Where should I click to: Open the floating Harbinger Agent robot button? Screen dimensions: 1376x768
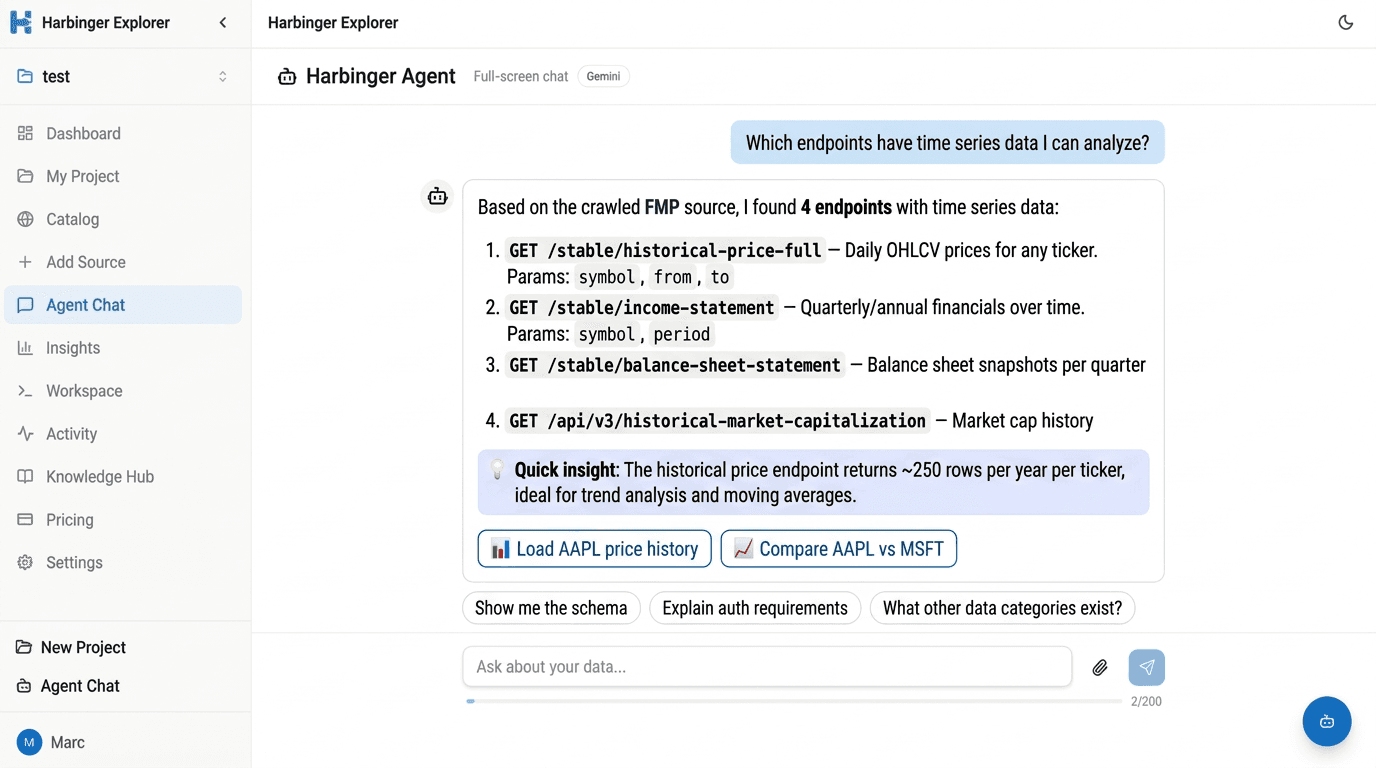1326,721
